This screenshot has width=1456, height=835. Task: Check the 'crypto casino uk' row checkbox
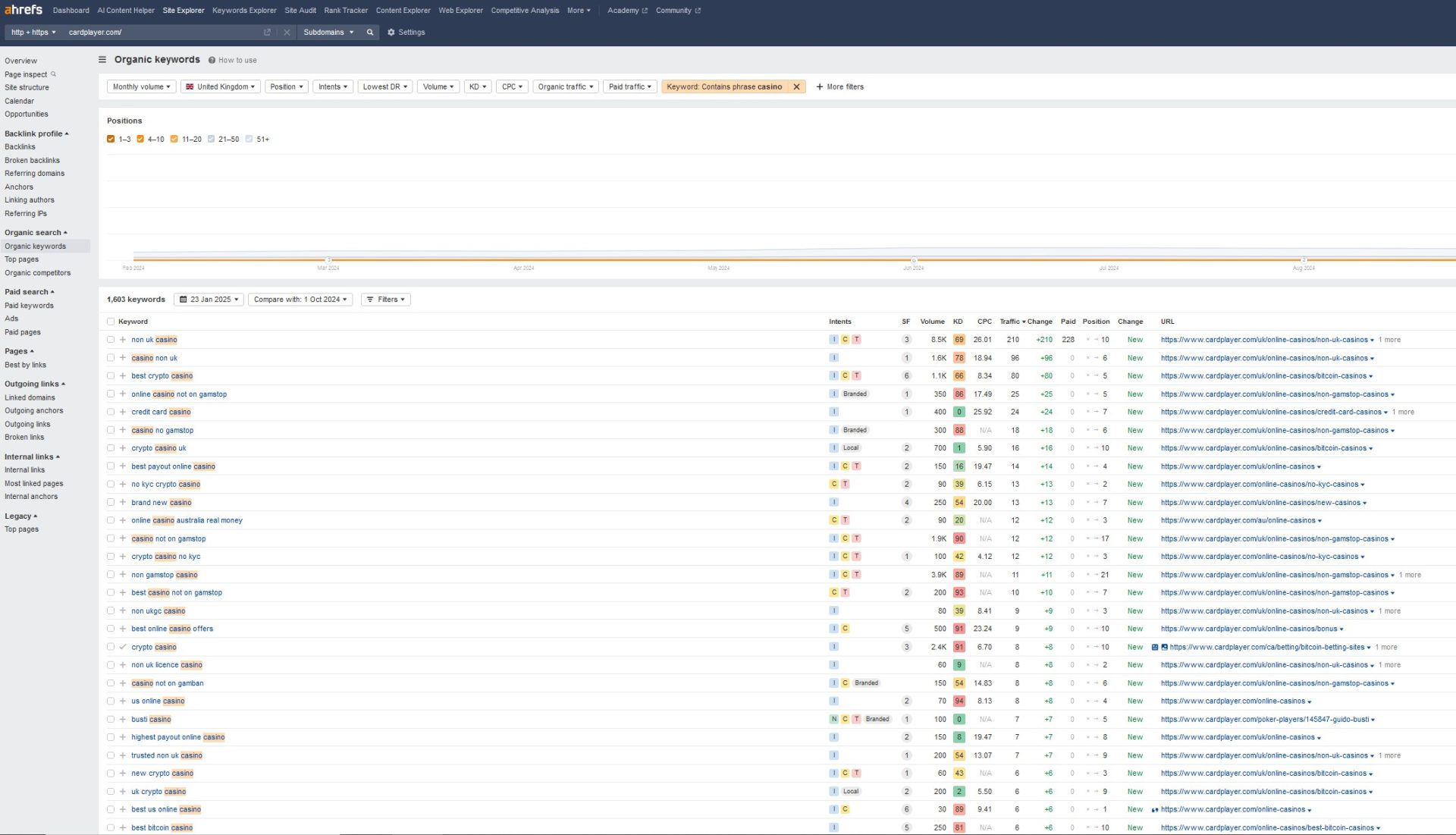pyautogui.click(x=111, y=448)
